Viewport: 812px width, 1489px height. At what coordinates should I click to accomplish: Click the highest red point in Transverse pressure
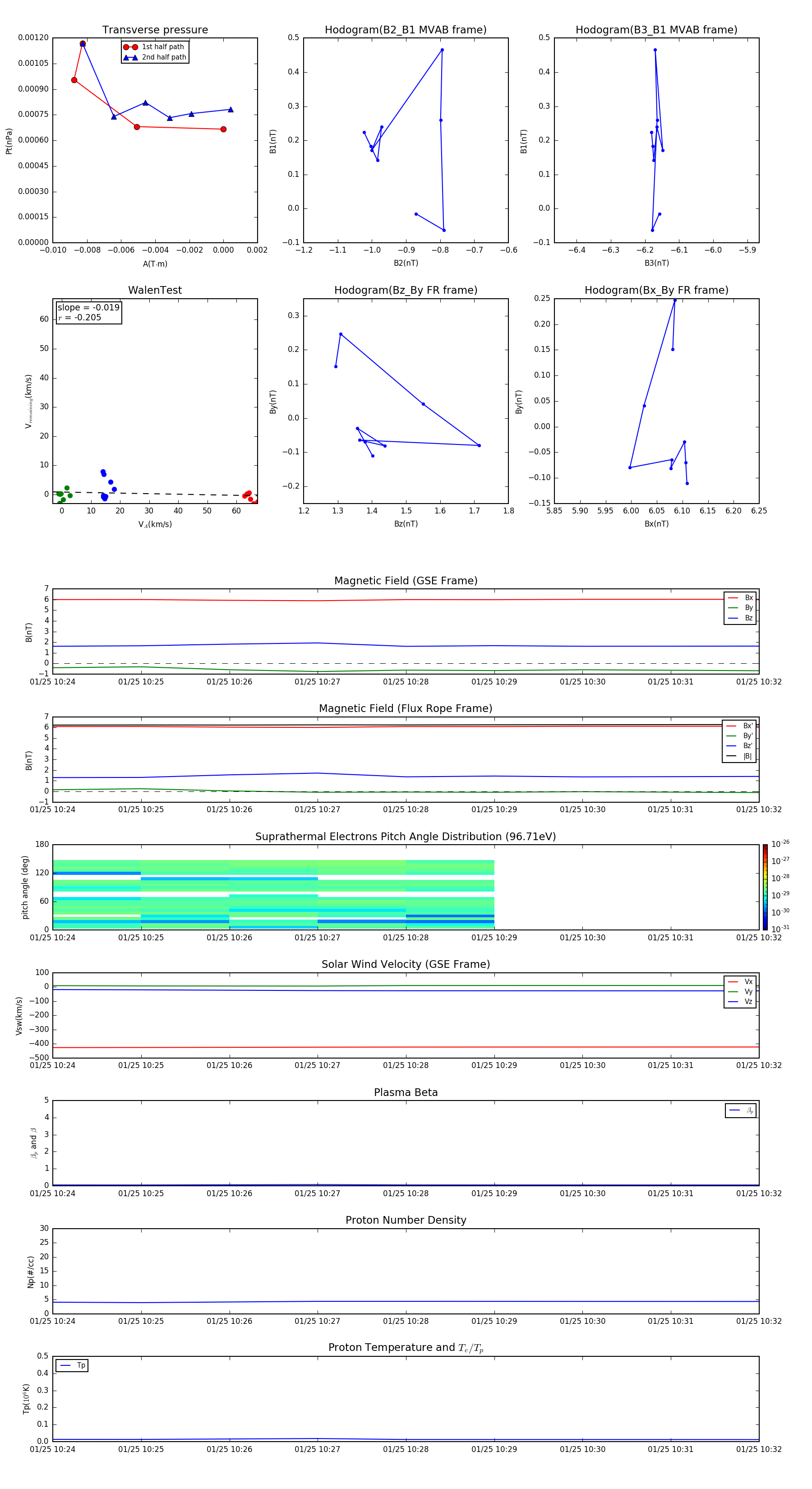tap(83, 43)
